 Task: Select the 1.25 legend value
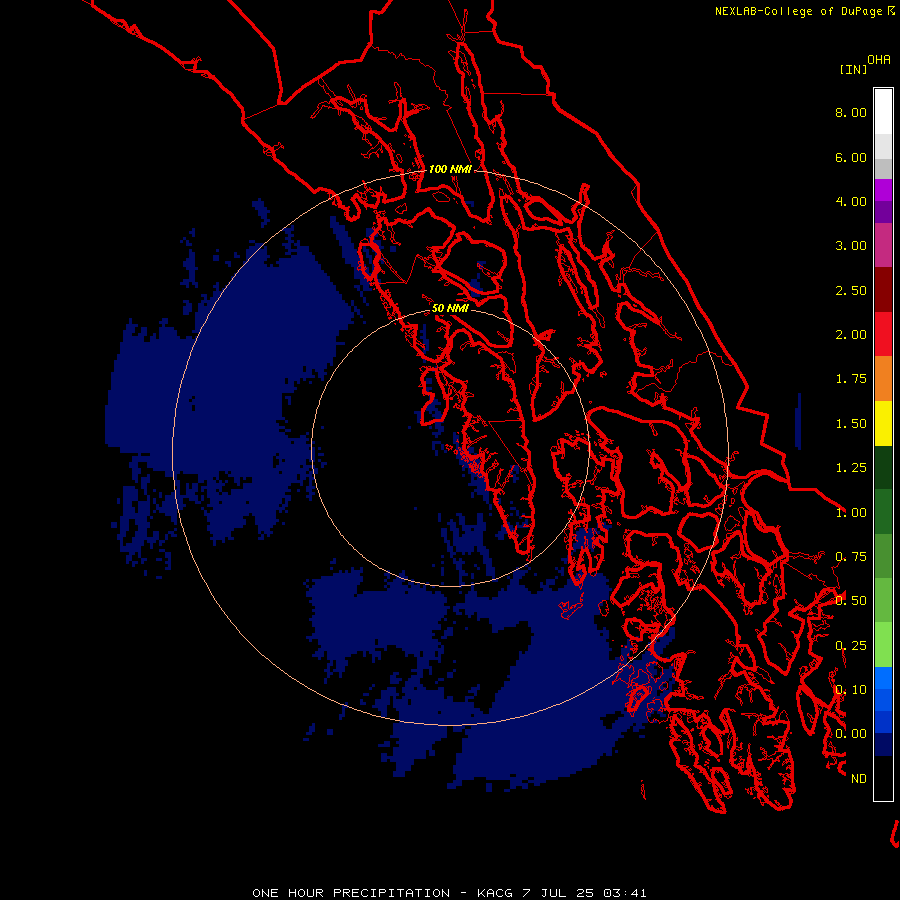pyautogui.click(x=851, y=468)
